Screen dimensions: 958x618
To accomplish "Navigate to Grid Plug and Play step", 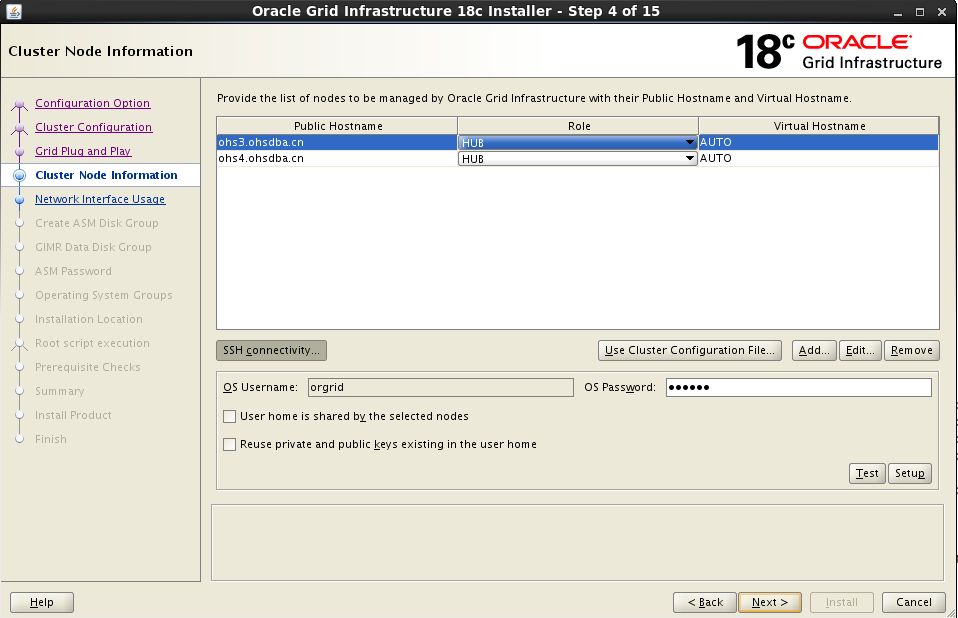I will [x=83, y=151].
